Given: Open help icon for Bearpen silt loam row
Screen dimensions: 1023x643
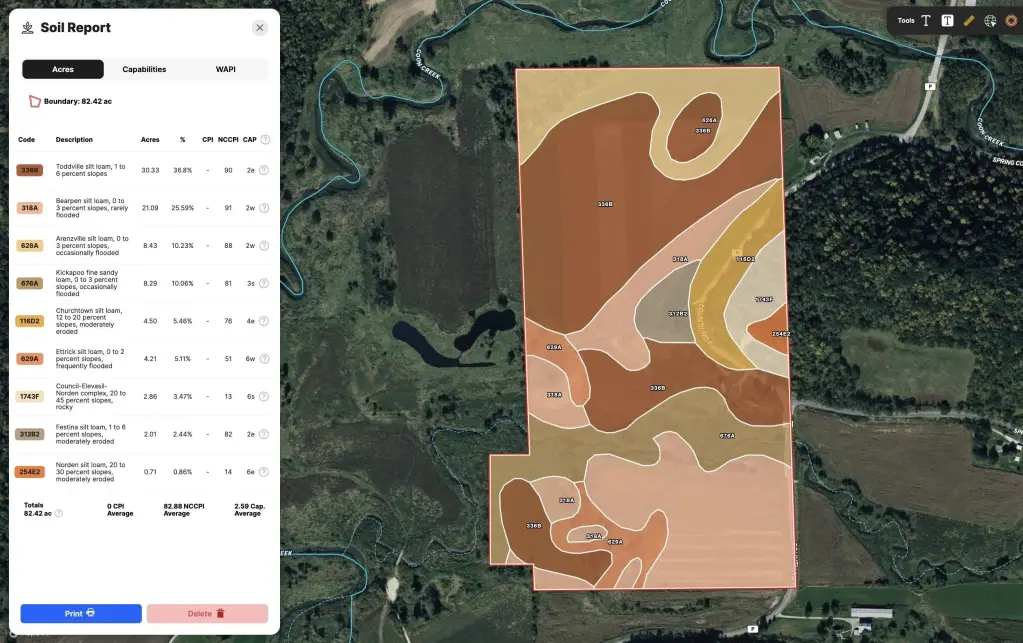Looking at the screenshot, I should (x=264, y=208).
